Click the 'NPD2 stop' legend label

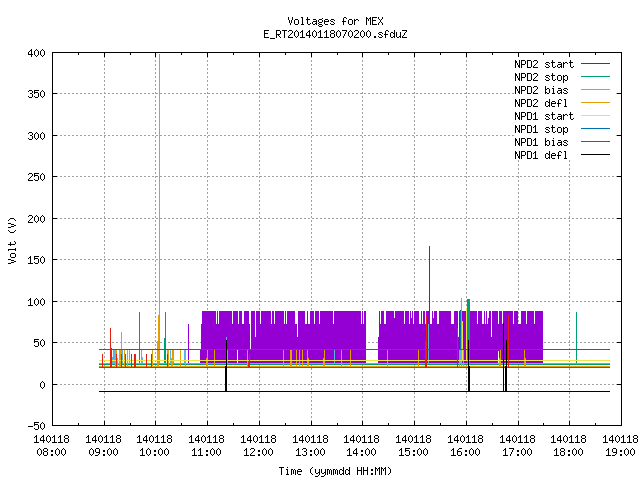coord(541,77)
